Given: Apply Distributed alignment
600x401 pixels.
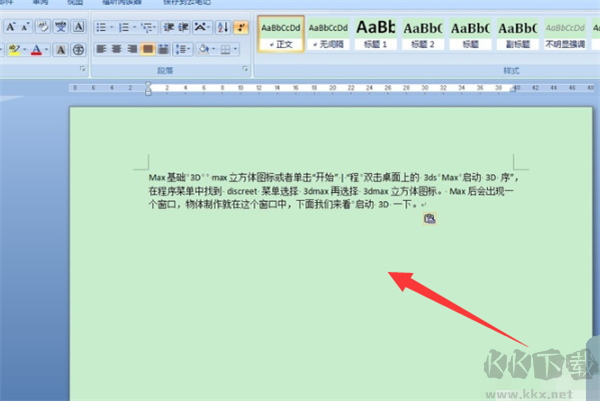Looking at the screenshot, I should coord(163,49).
